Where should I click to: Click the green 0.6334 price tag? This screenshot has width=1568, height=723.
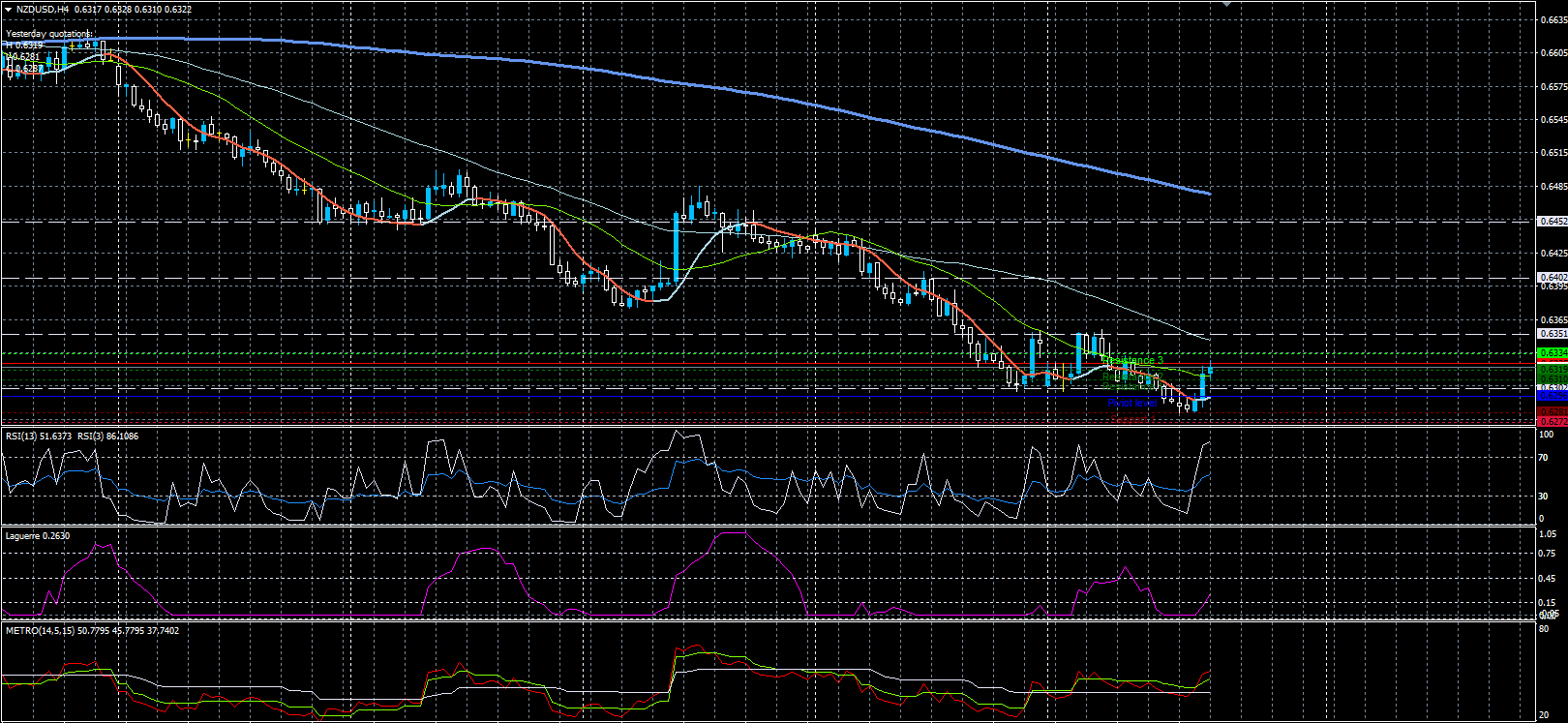pyautogui.click(x=1553, y=352)
